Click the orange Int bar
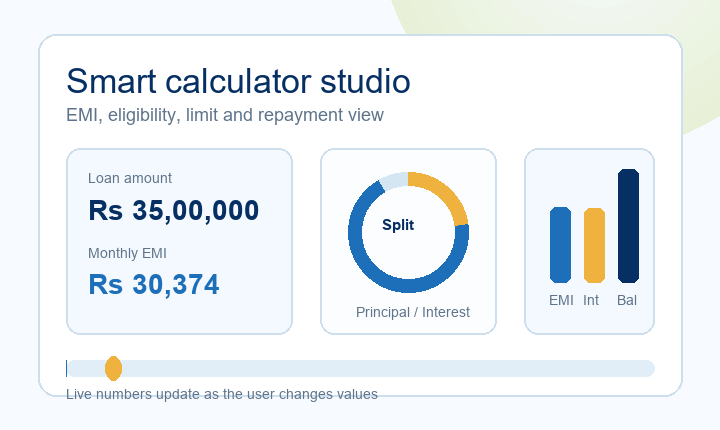Viewport: 720px width, 430px height. click(594, 245)
